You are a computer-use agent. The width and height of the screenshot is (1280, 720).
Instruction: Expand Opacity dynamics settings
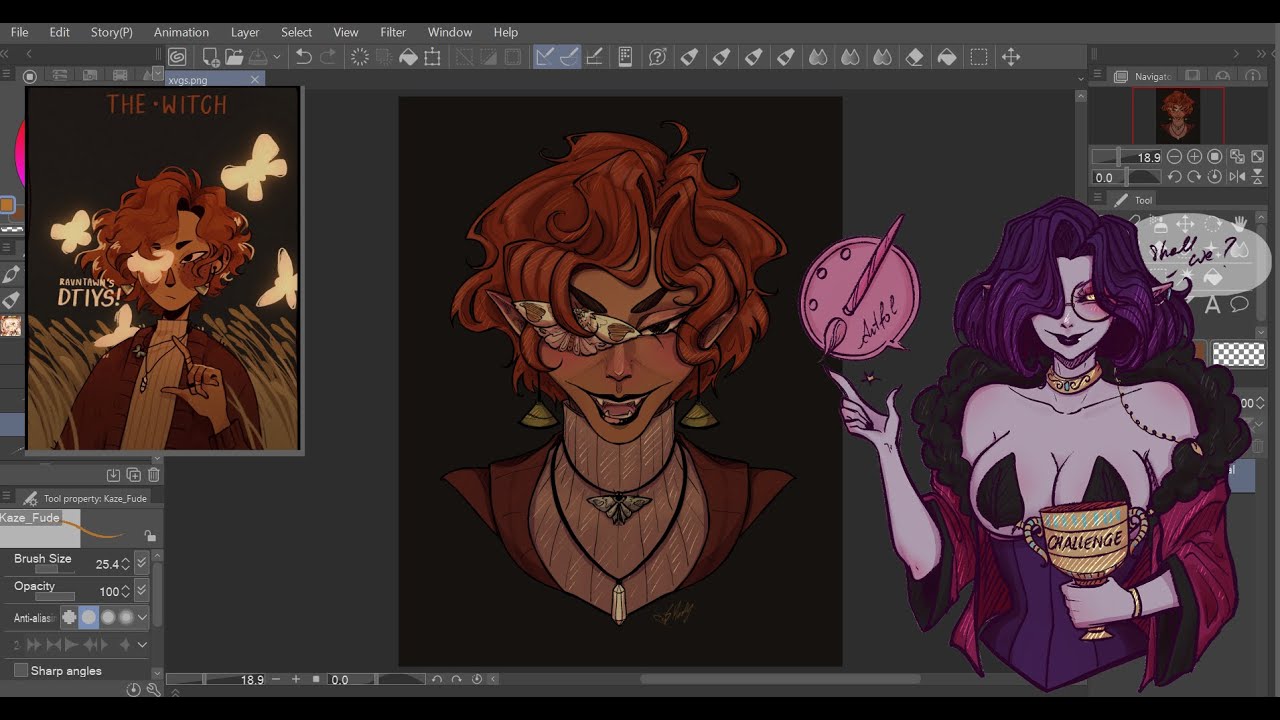[x=141, y=590]
